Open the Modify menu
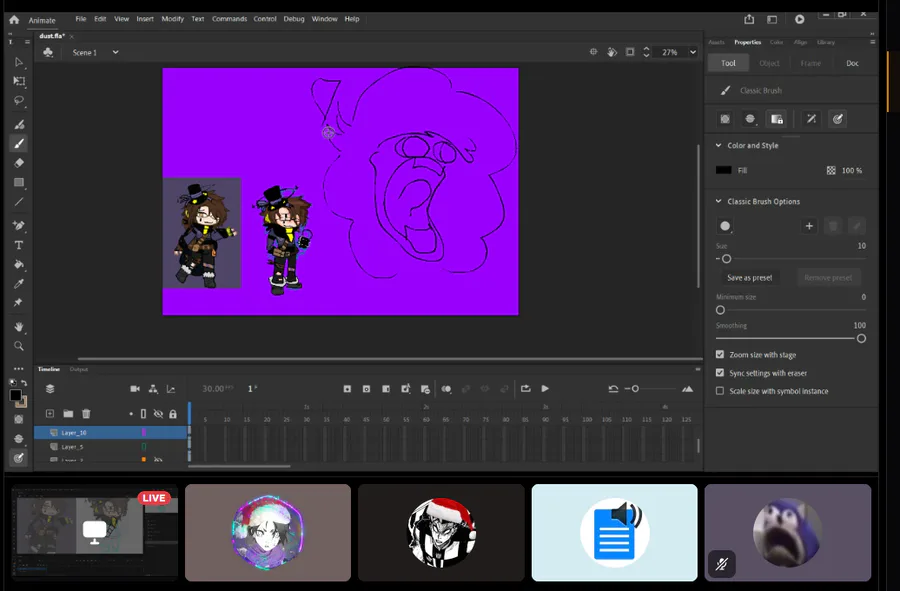Screen dimensions: 900x591 point(172,19)
